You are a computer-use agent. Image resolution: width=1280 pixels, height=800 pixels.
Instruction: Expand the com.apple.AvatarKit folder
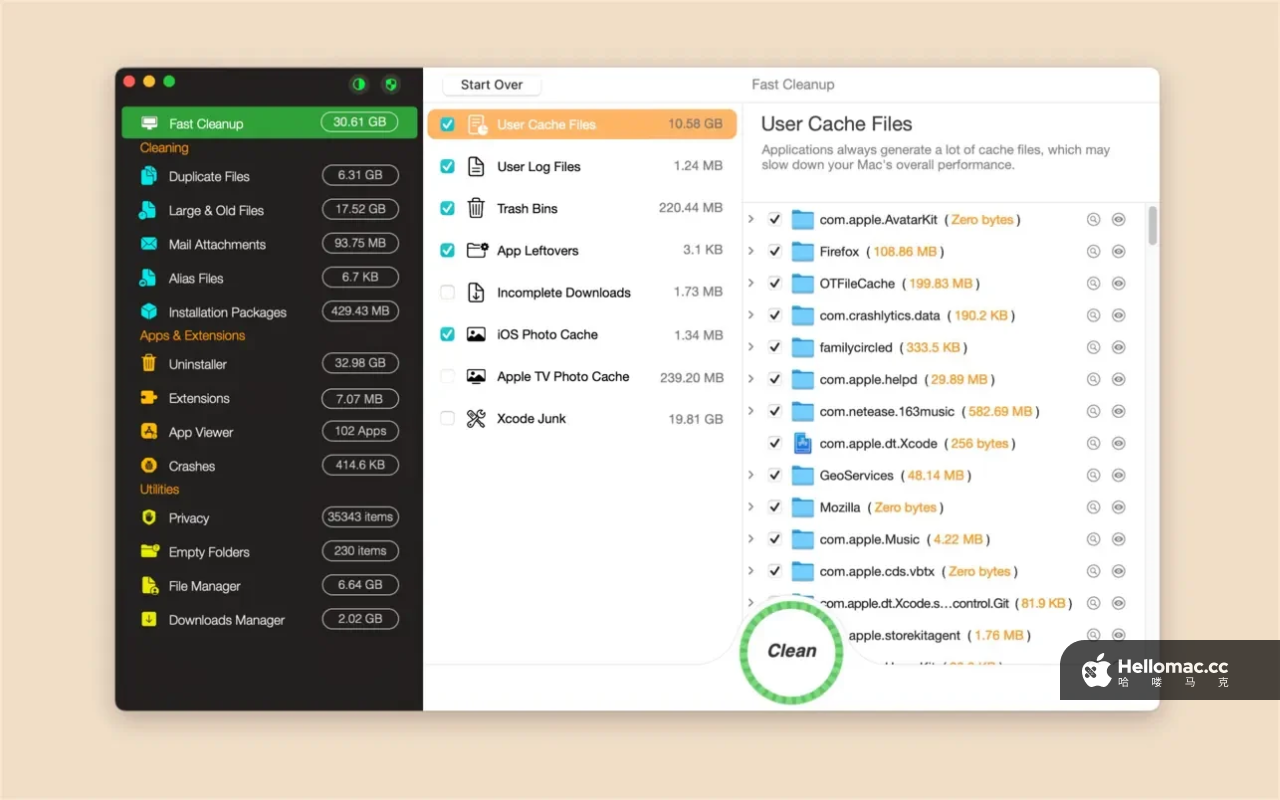click(751, 219)
